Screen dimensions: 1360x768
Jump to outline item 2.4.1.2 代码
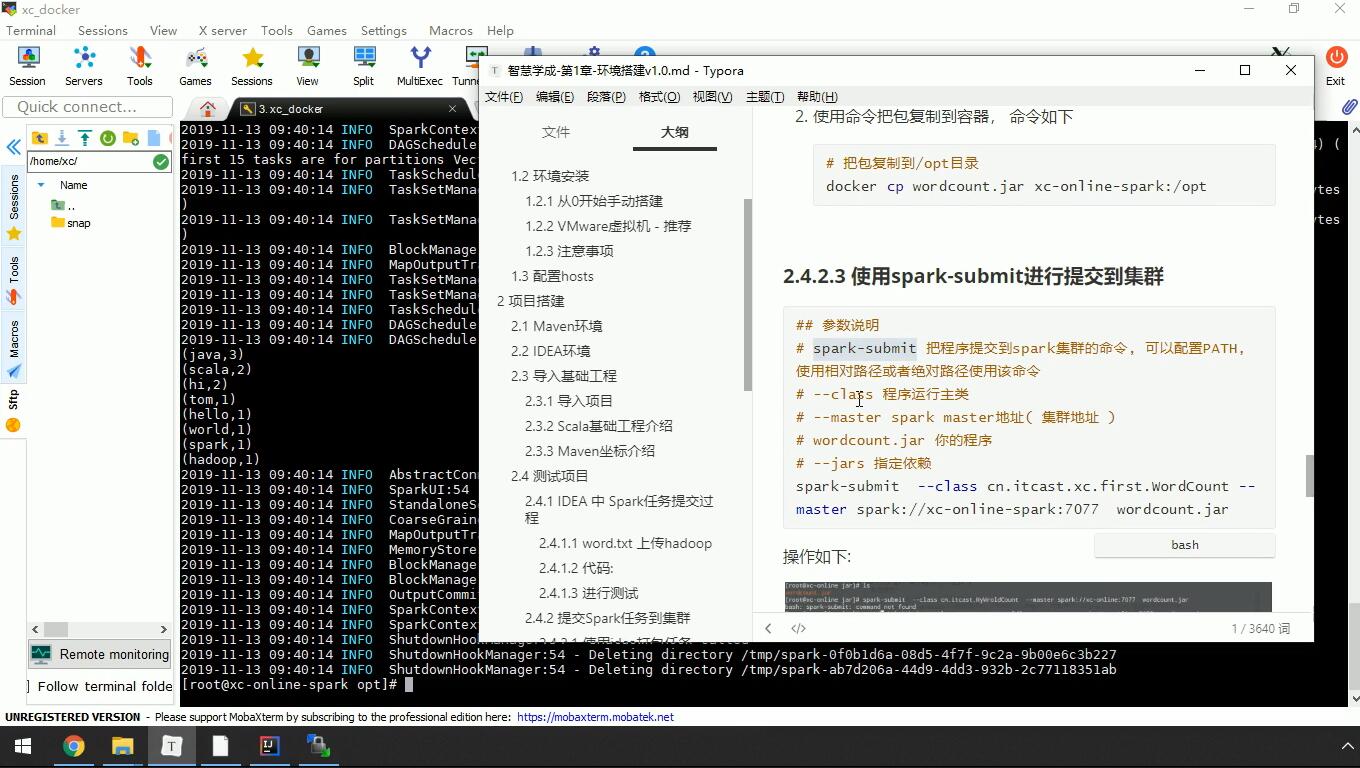click(576, 568)
